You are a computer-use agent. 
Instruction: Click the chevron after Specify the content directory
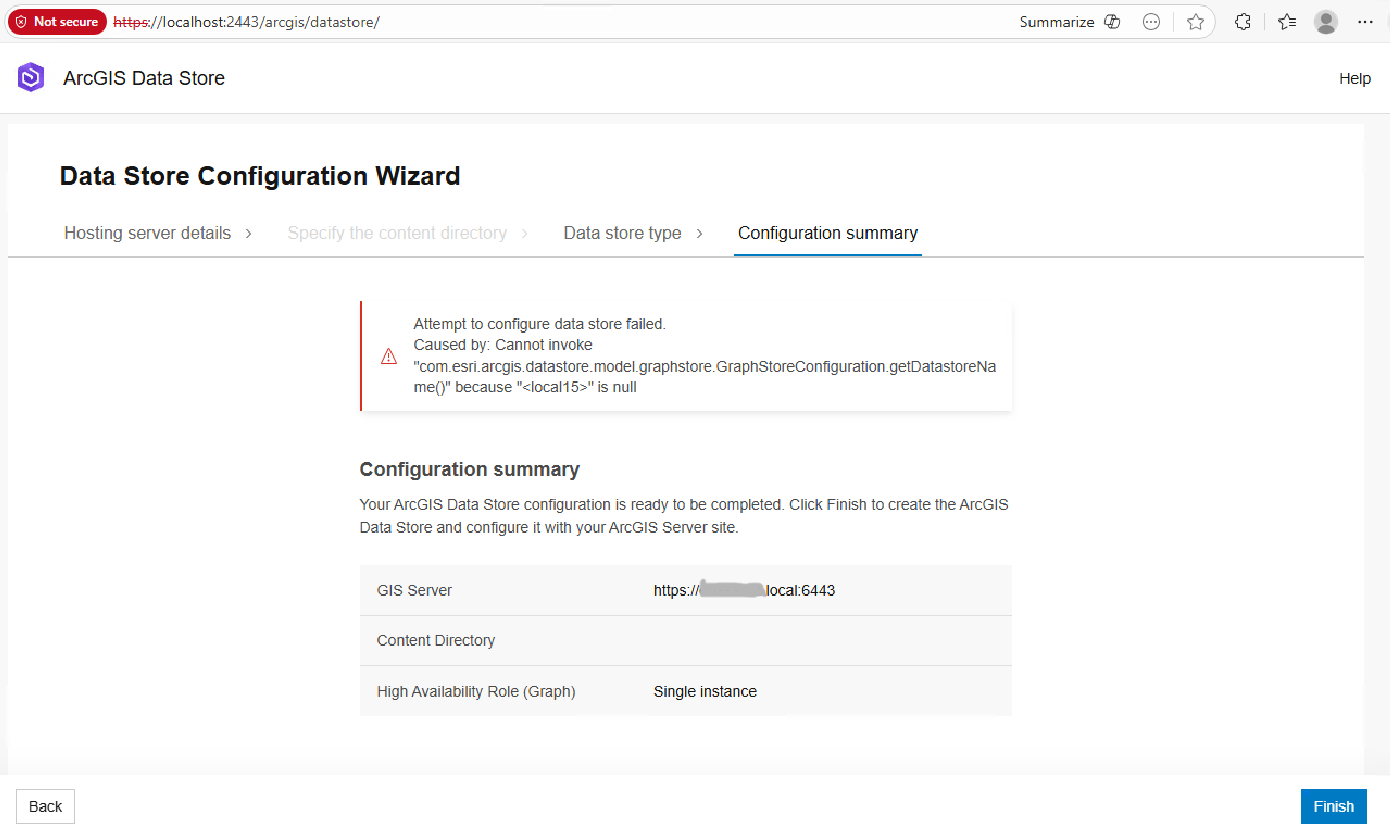point(524,233)
